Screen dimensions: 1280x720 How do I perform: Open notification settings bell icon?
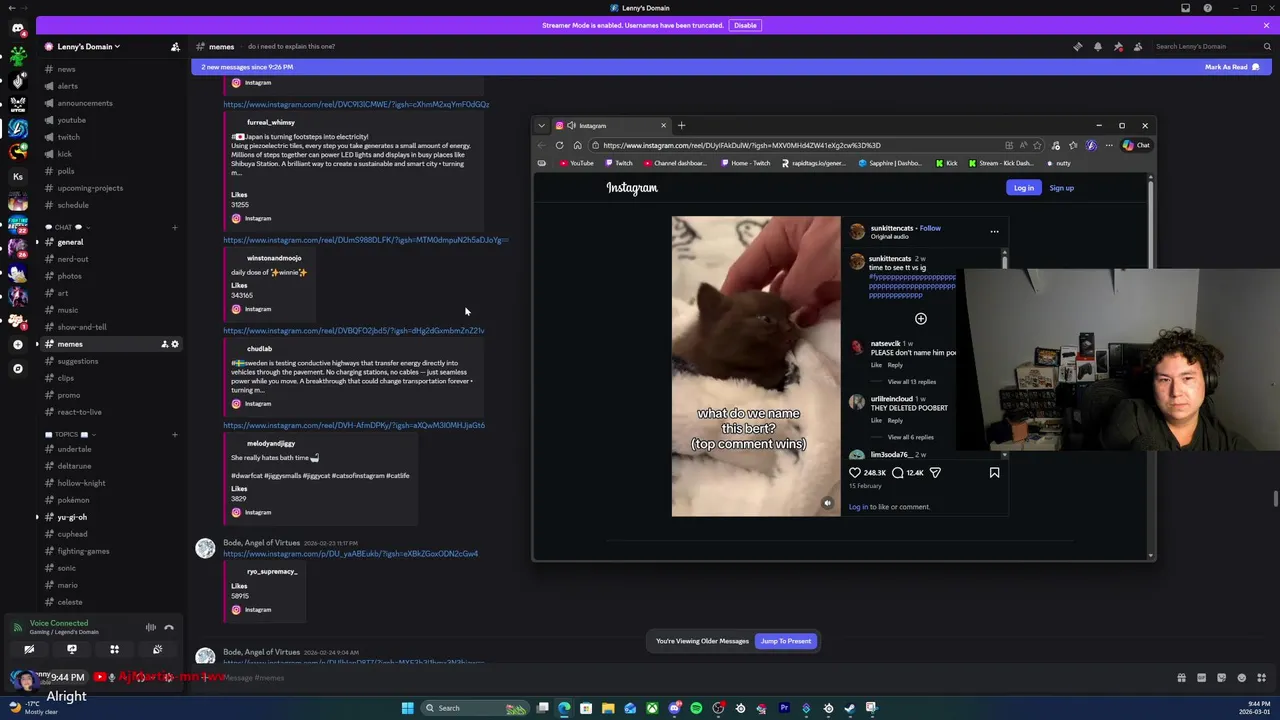point(1097,46)
